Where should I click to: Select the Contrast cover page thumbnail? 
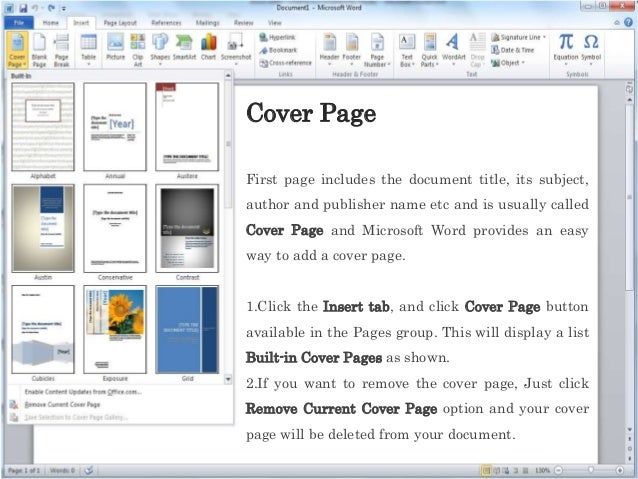[x=187, y=228]
